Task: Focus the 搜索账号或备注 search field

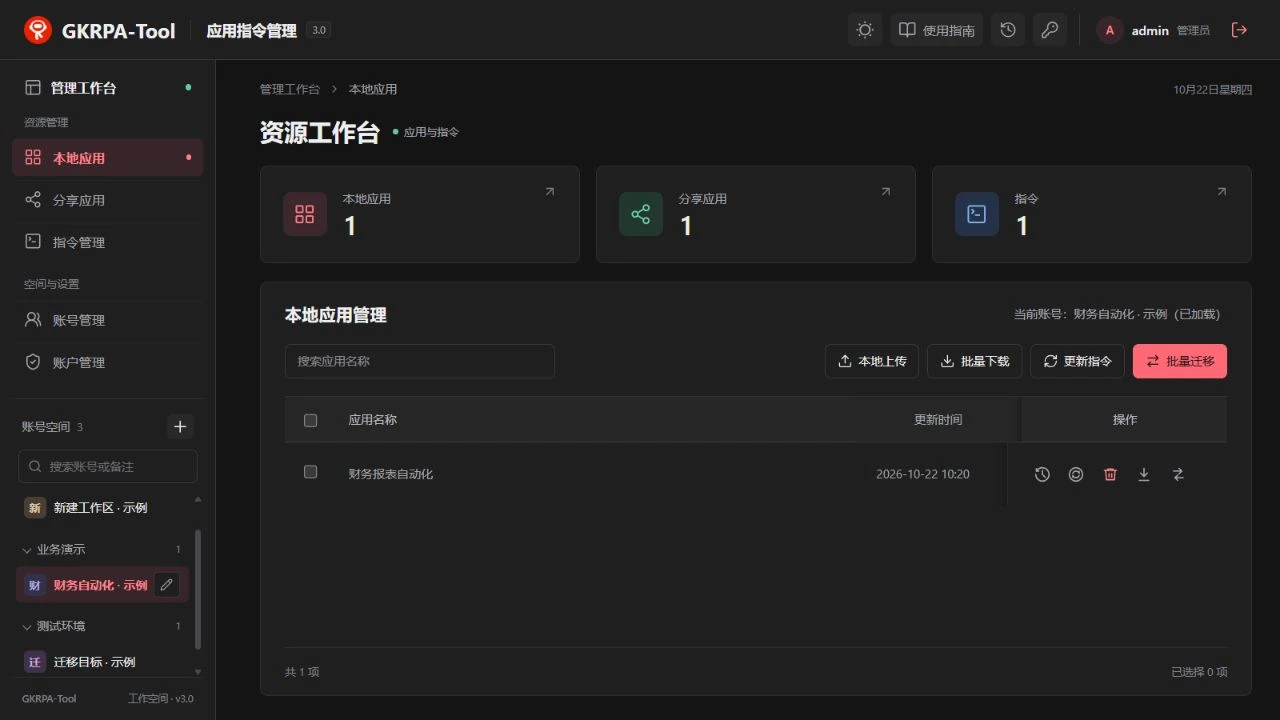Action: [108, 466]
